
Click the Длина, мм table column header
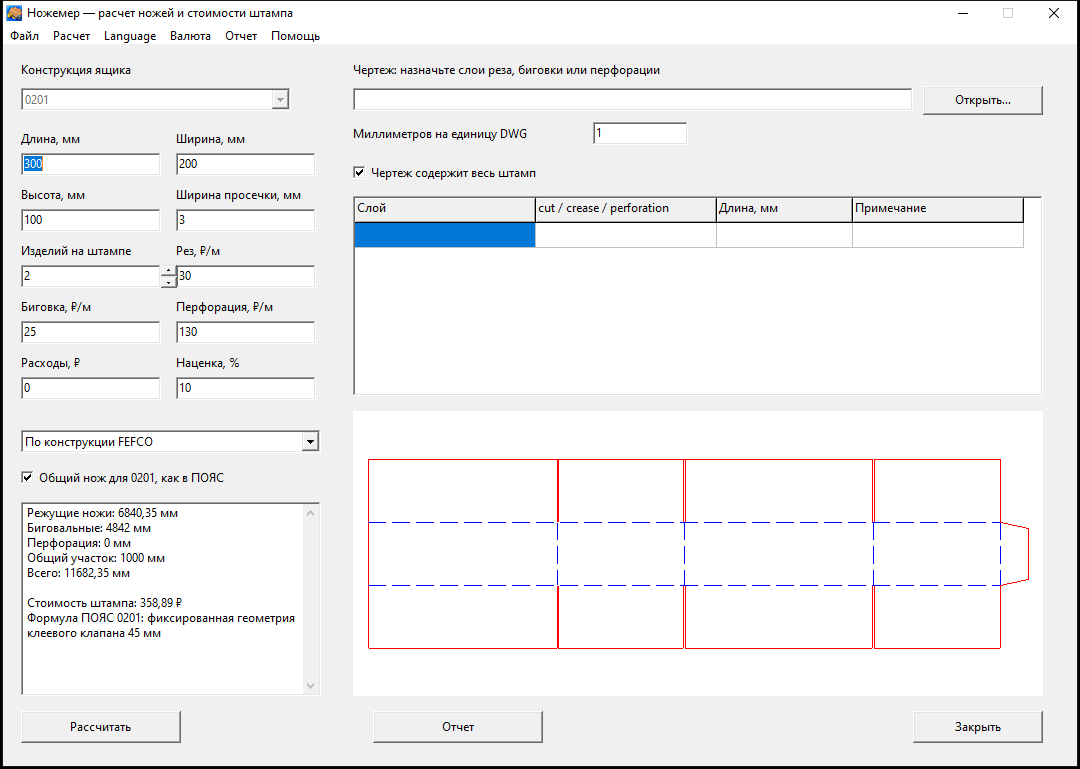pos(784,209)
